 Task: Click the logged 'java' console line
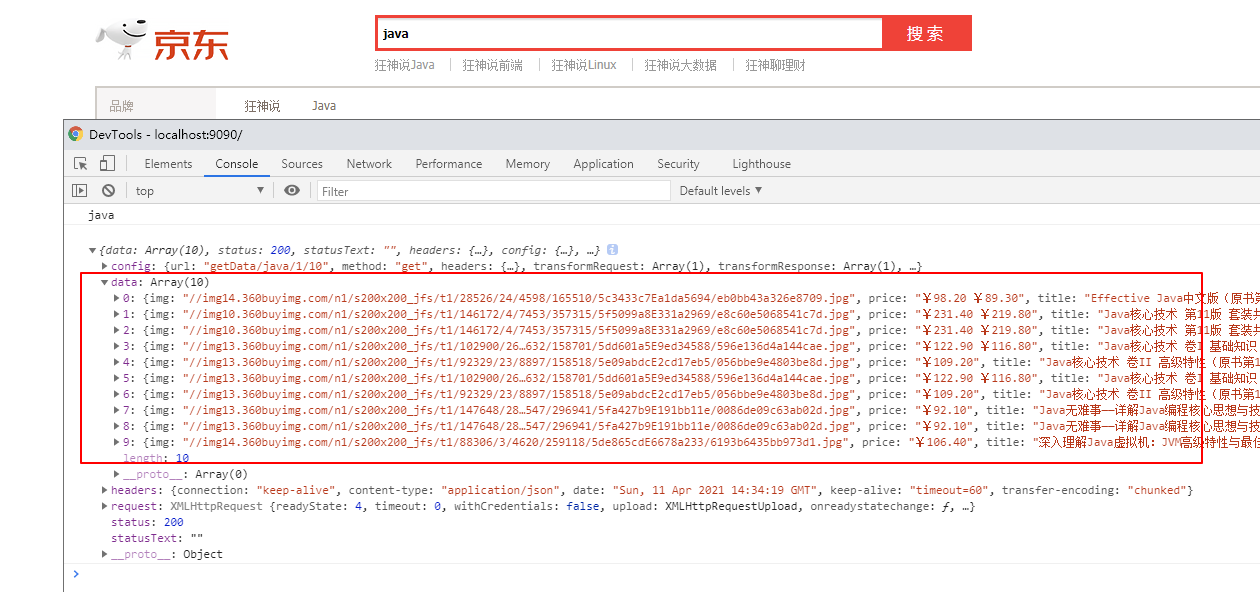[x=101, y=215]
